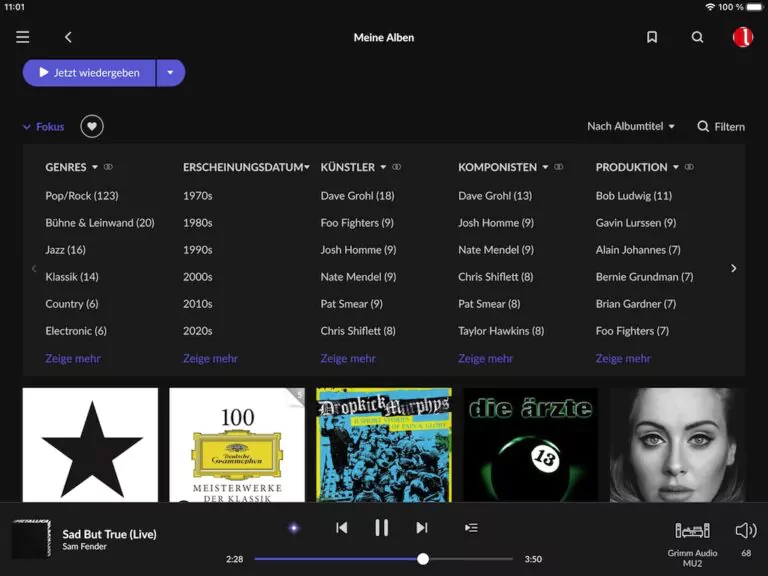Toggle the link icon beside GENRES
The image size is (768, 576).
pos(109,167)
